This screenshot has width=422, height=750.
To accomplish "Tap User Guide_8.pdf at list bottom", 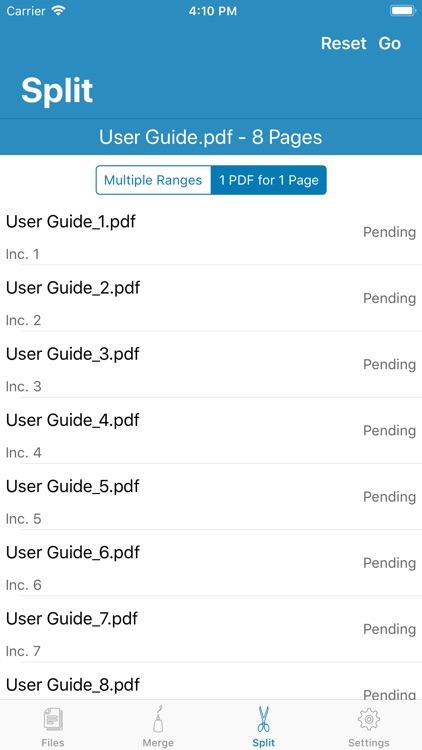I will pos(211,681).
